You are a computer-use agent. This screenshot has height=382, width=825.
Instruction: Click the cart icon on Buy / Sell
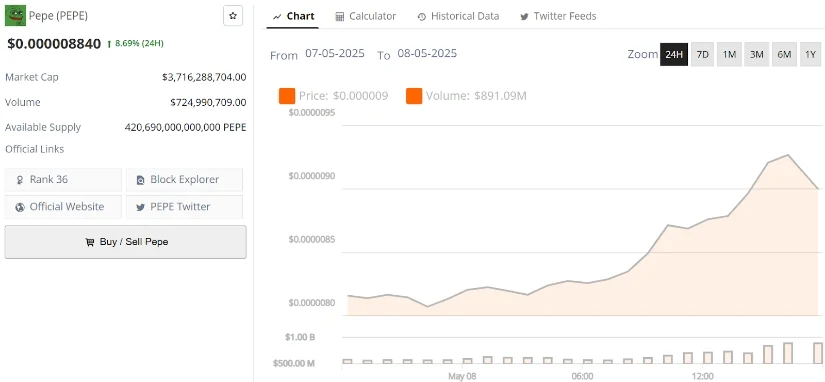[89, 243]
